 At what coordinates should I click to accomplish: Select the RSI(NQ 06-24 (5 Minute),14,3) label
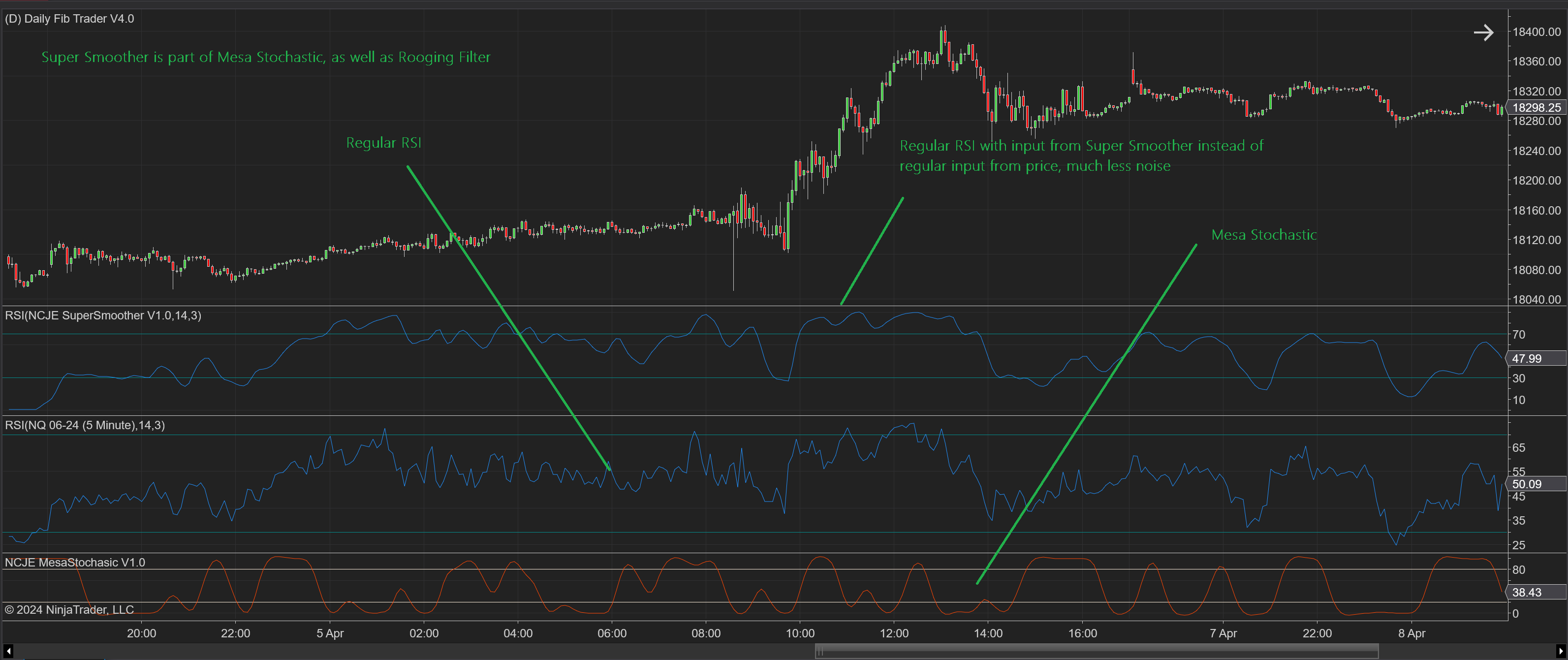[x=85, y=425]
